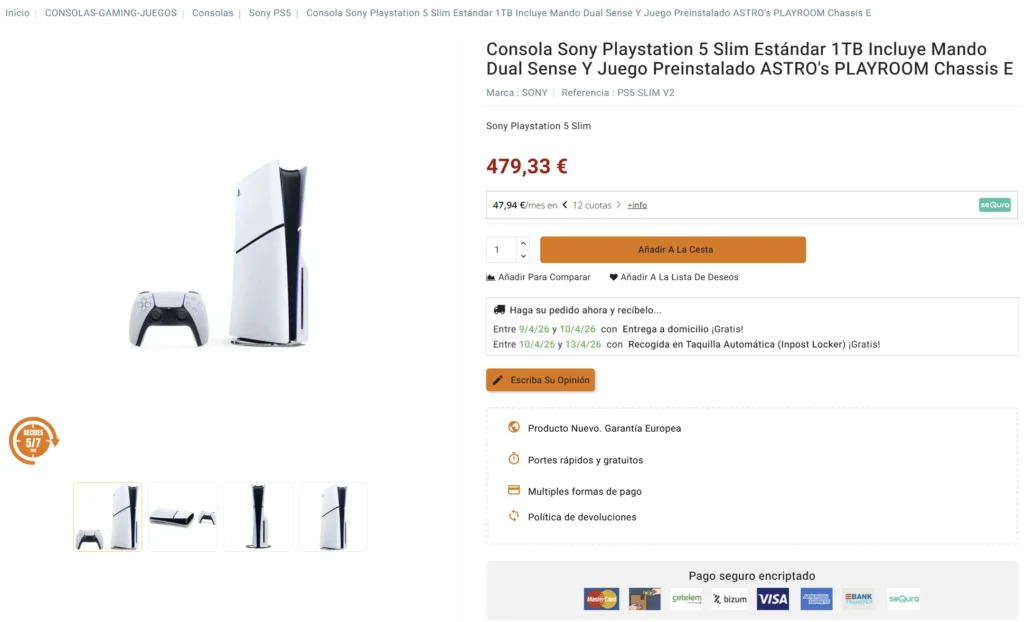
Task: Click the stopwatch icon beside Portes rápidos
Action: (x=513, y=460)
